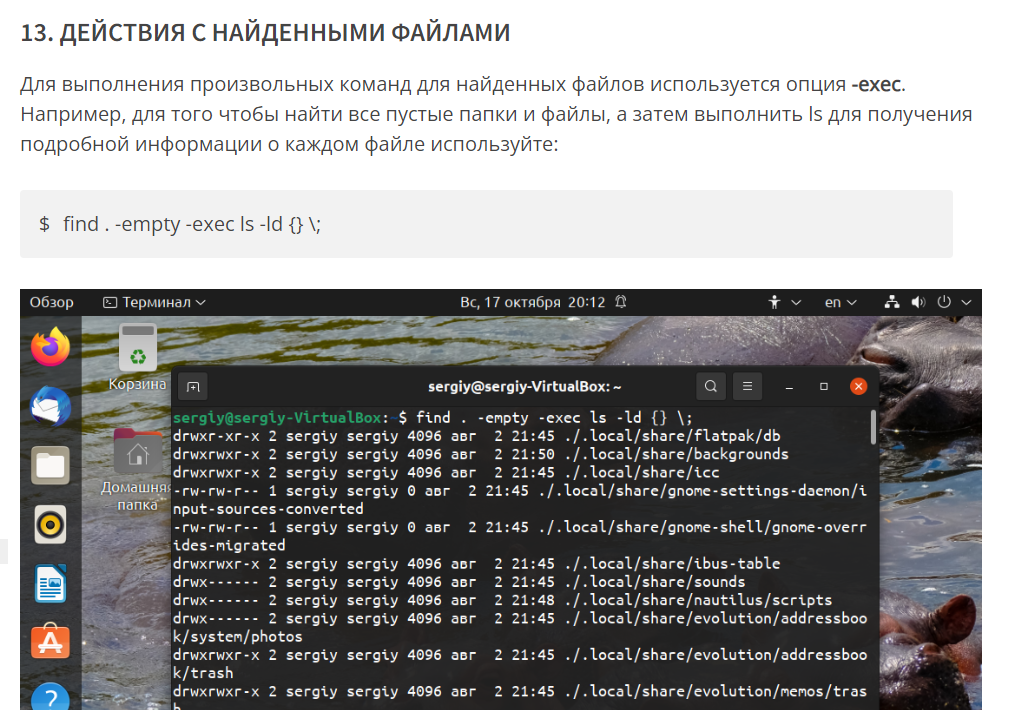This screenshot has height=710, width=1009.
Task: Launch Thunderbird mail from the dock
Action: pos(50,406)
